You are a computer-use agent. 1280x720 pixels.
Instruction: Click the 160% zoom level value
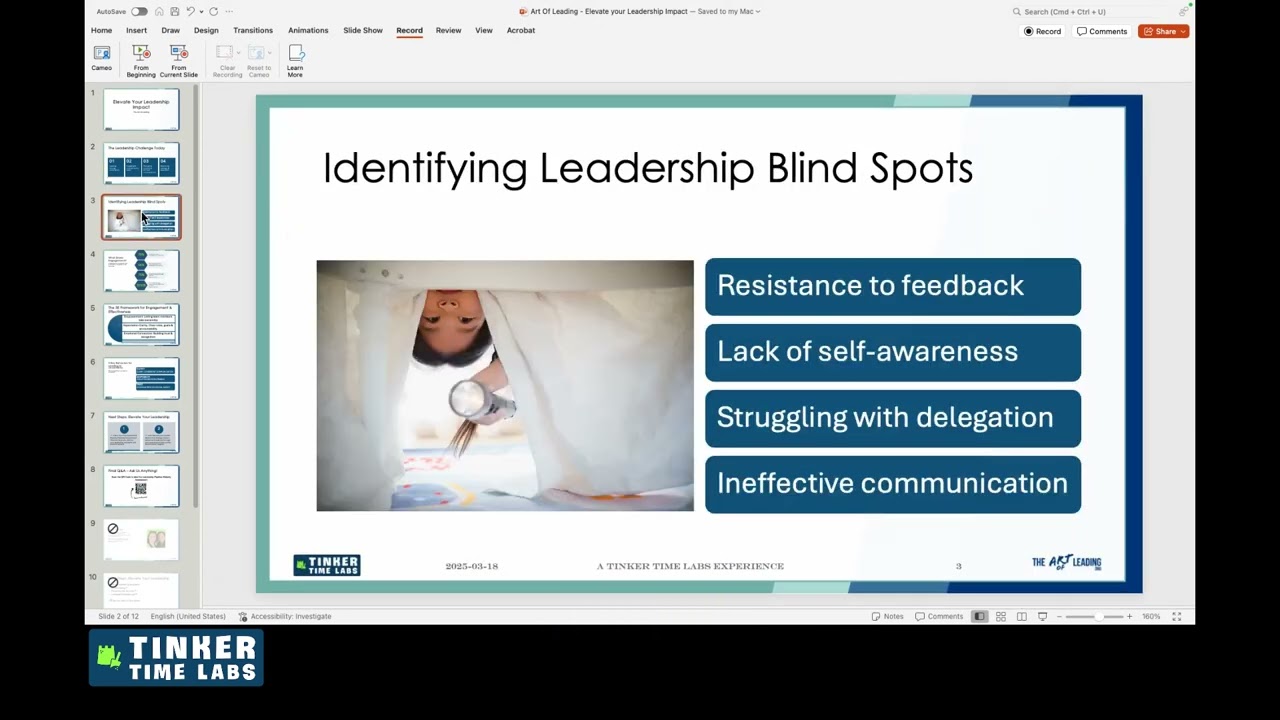coord(1151,616)
